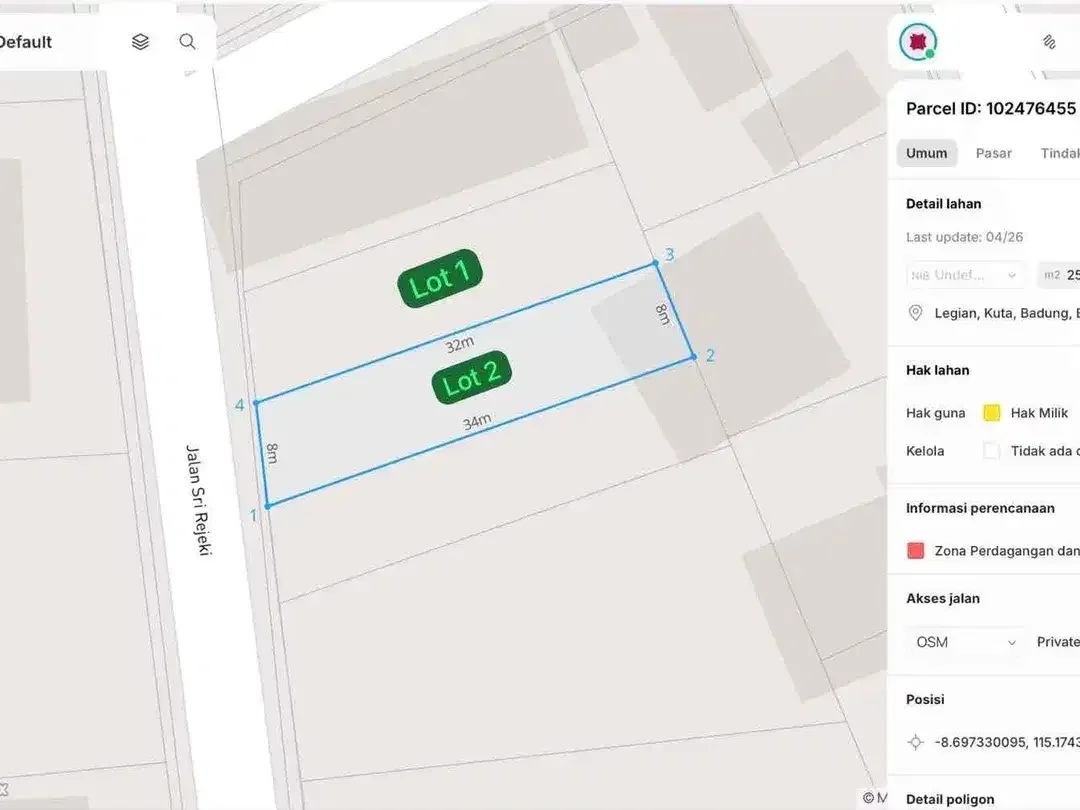Open the user profile avatar
The height and width of the screenshot is (810, 1080).
(x=917, y=41)
